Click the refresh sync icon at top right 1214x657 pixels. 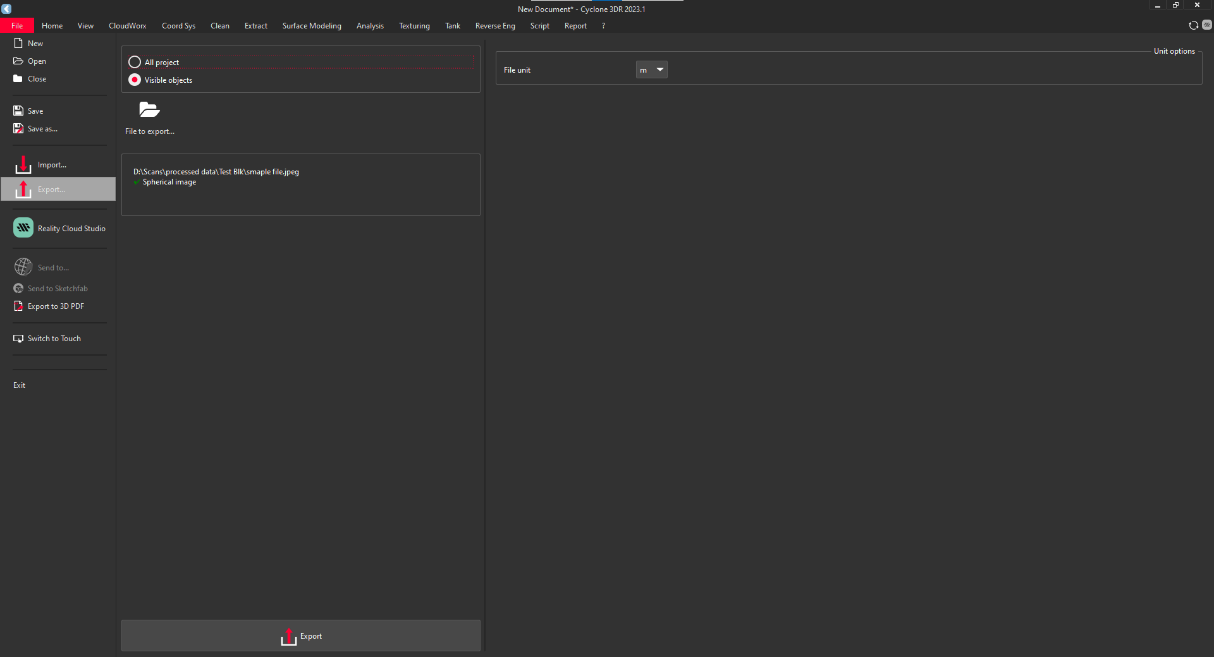[1193, 25]
